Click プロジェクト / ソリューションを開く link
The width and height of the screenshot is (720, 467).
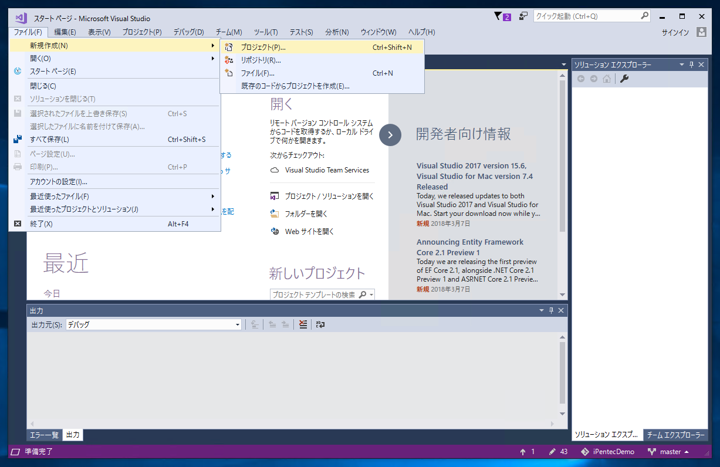(329, 197)
